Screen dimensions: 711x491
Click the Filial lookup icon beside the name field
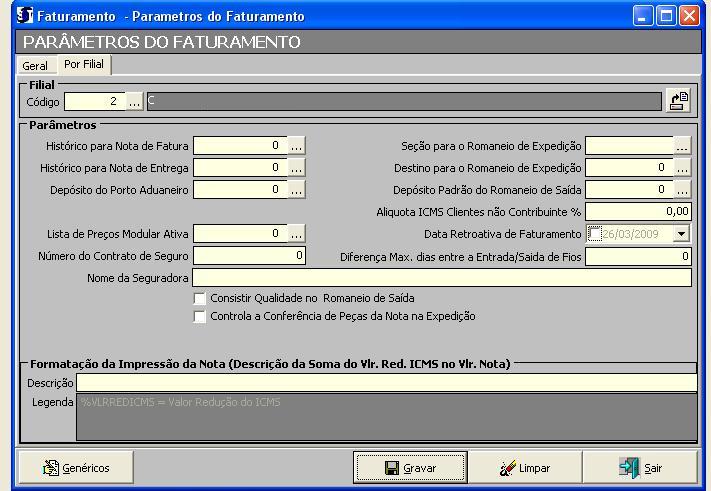point(679,101)
